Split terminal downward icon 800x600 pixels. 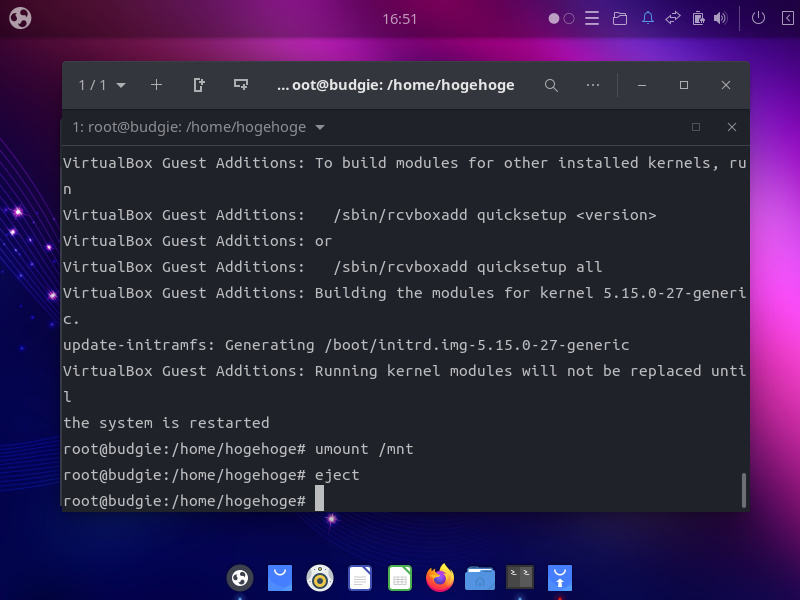(x=241, y=85)
